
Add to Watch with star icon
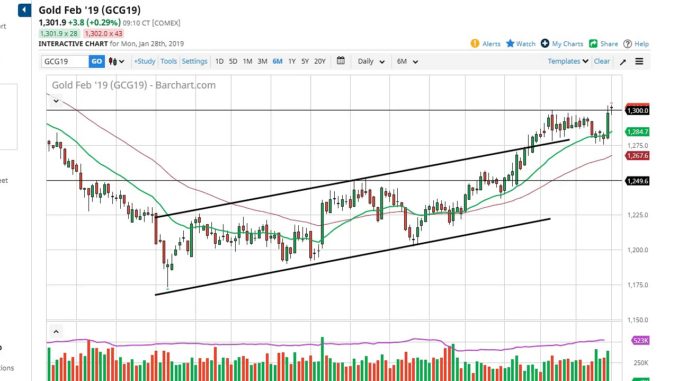510,44
